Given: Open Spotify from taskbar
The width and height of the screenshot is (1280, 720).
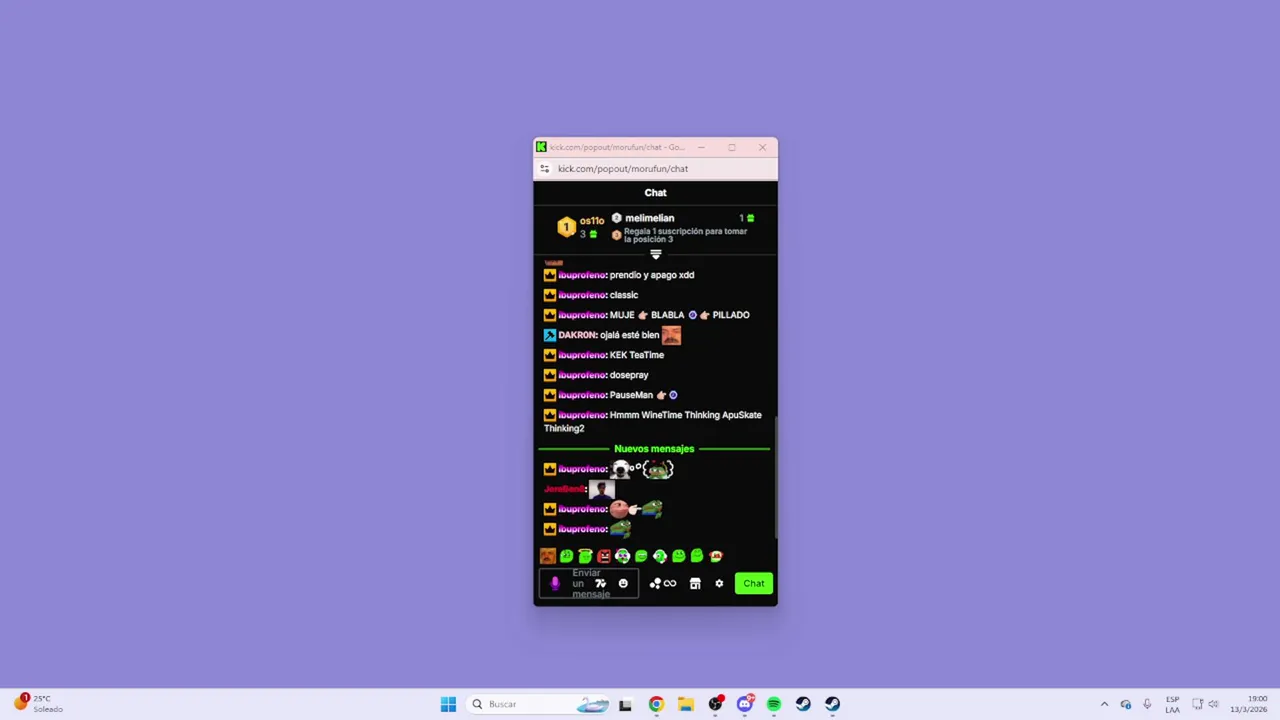Looking at the screenshot, I should (774, 704).
